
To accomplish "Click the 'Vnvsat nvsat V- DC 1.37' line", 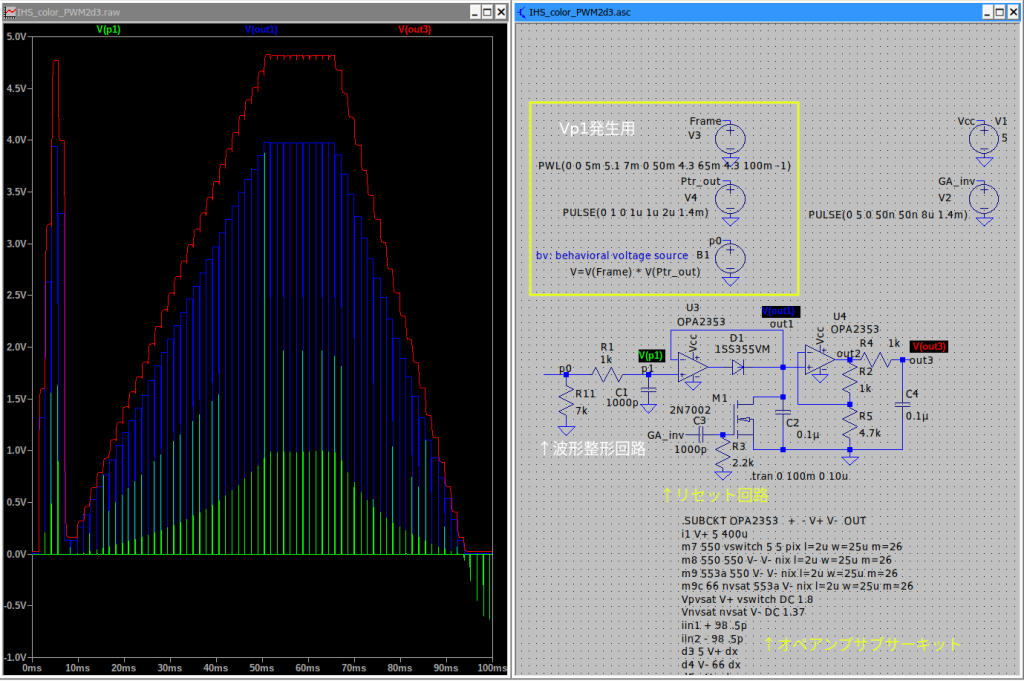I will point(742,612).
